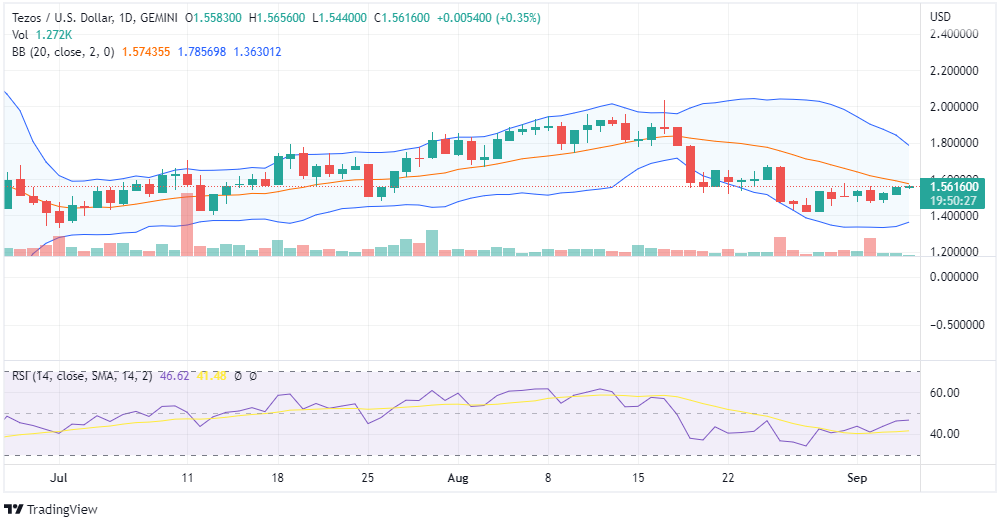Click the 60.00 level on RSI axis
Image resolution: width=1006 pixels, height=527 pixels.
tap(944, 393)
